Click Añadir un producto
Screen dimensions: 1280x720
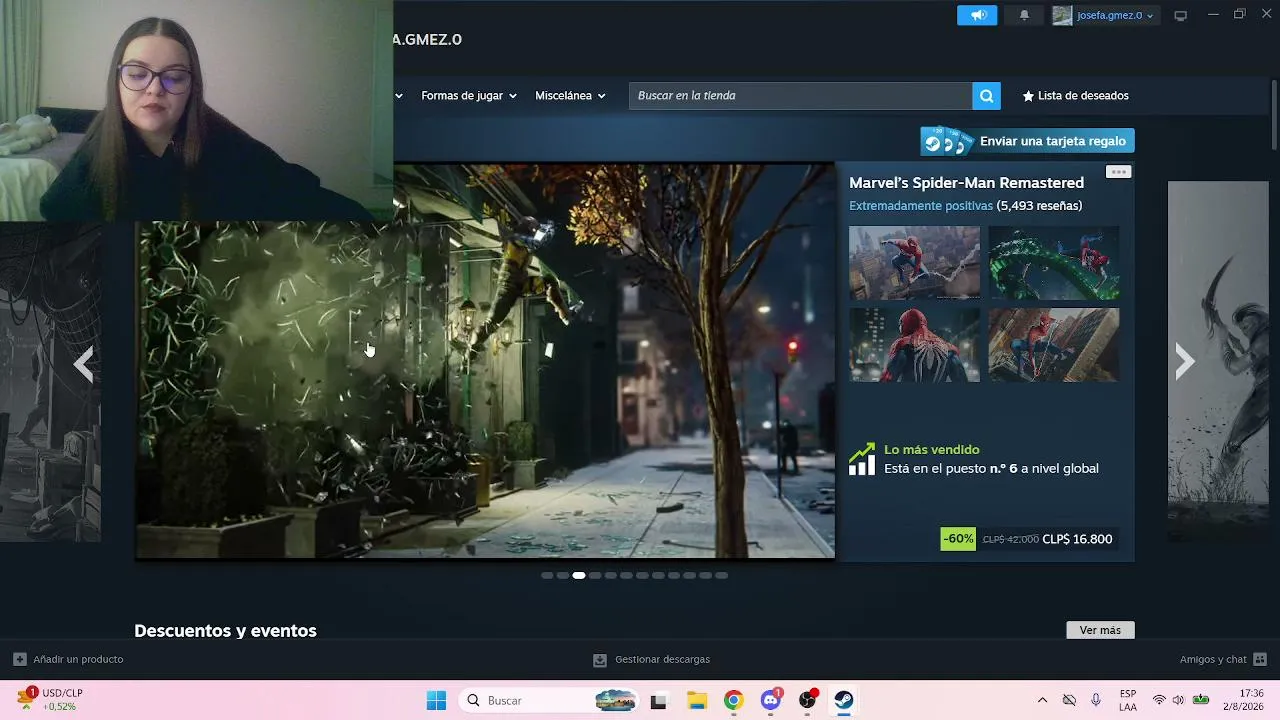(68, 660)
